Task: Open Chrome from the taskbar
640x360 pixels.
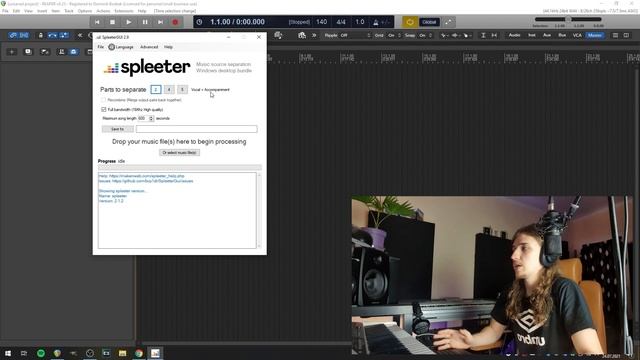Action: [x=139, y=353]
